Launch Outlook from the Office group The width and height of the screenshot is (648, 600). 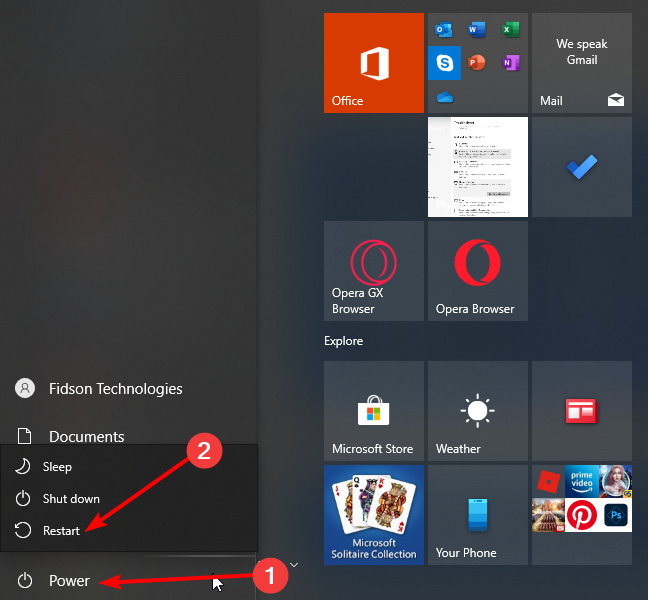click(x=444, y=30)
